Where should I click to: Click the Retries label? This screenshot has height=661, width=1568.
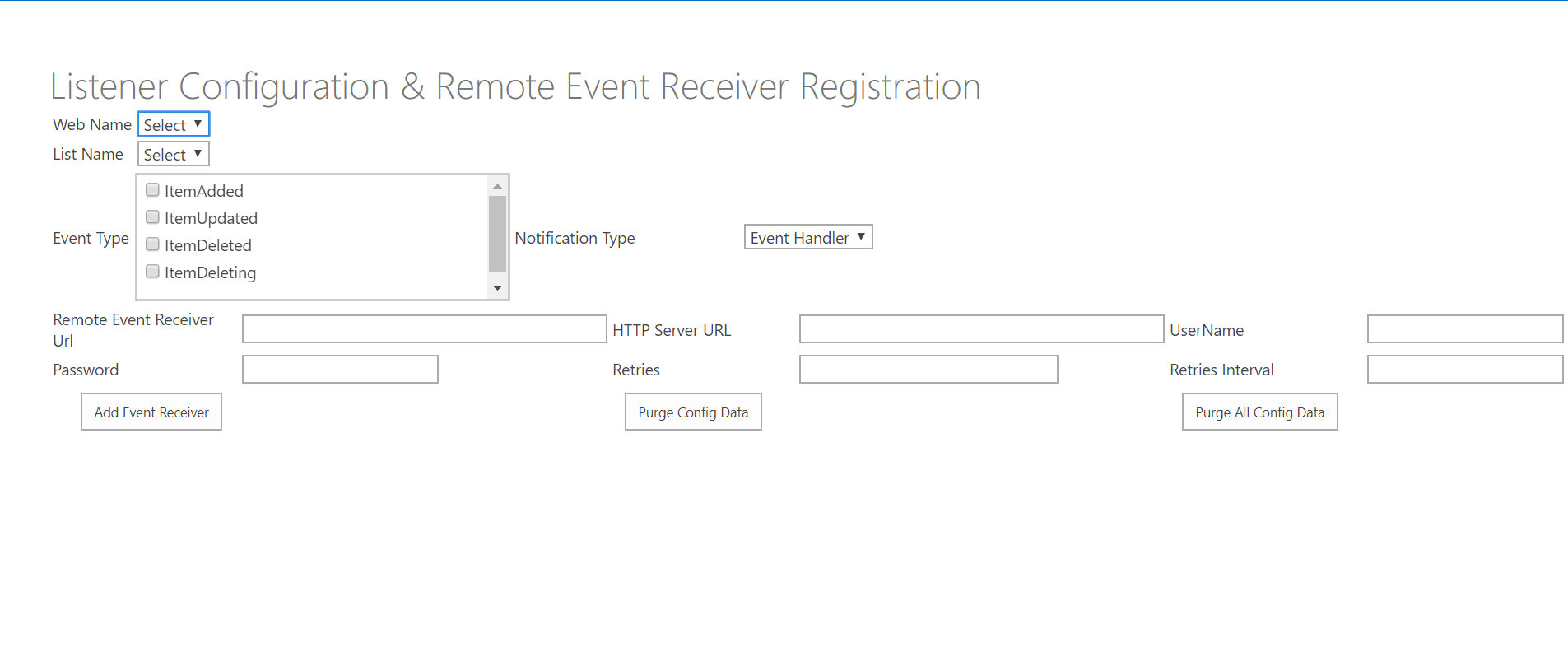coord(636,370)
